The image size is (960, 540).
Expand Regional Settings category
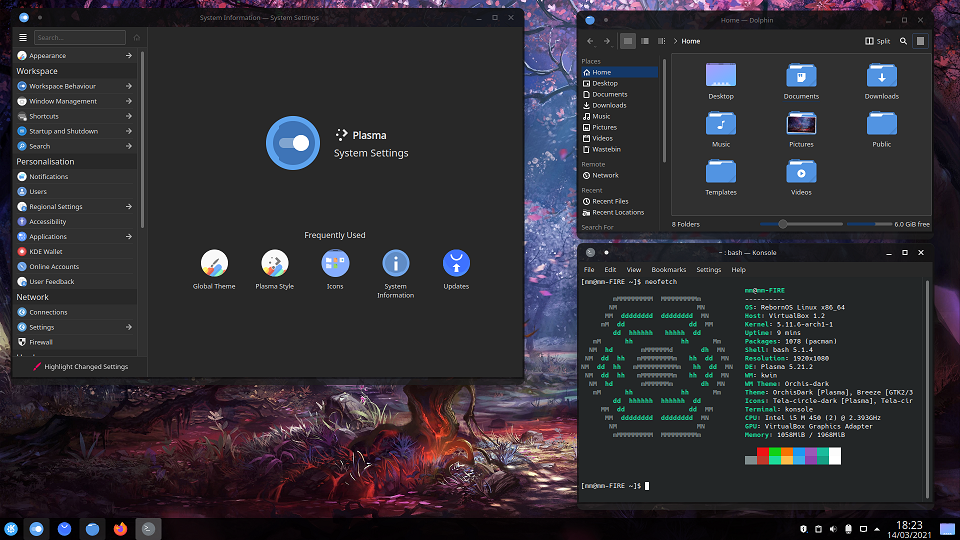[x=75, y=206]
